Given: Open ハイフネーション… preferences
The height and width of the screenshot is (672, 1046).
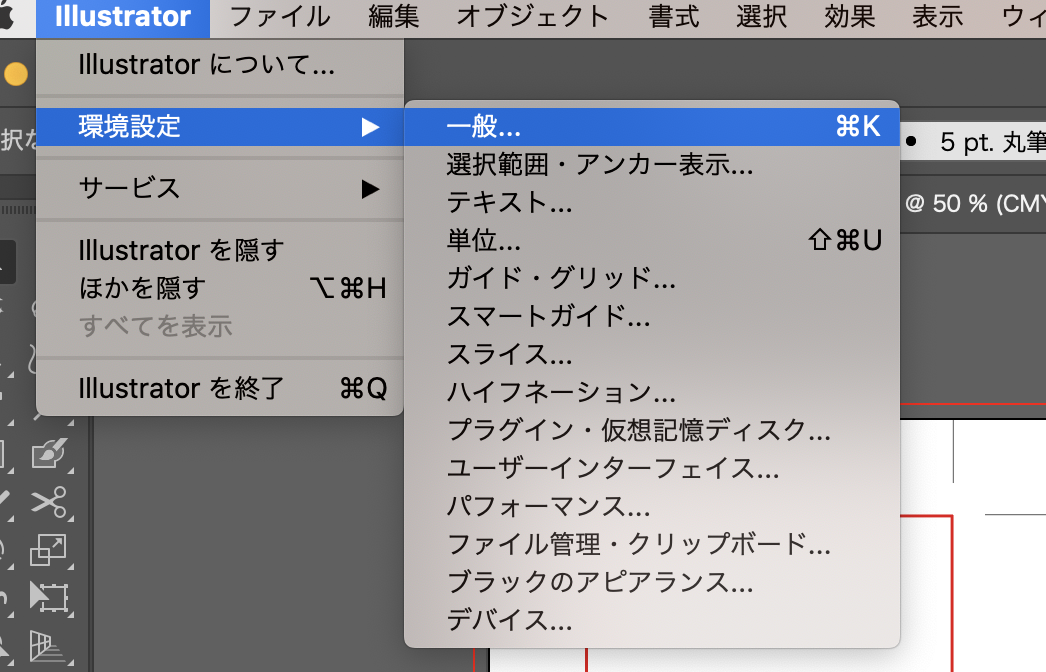Looking at the screenshot, I should click(652, 392).
